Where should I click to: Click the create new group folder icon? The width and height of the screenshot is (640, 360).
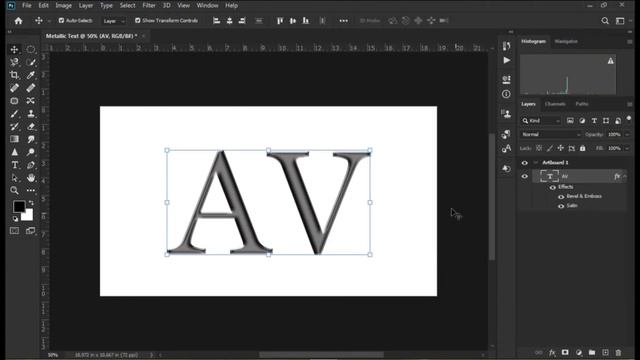tap(592, 353)
